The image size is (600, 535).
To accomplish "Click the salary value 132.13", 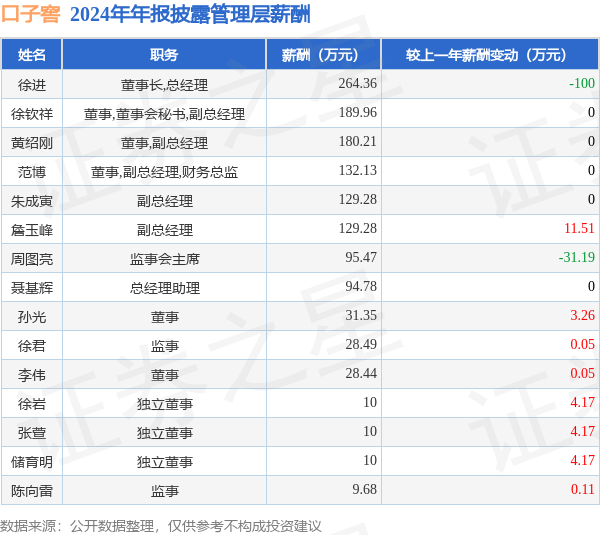I will 357,171.
